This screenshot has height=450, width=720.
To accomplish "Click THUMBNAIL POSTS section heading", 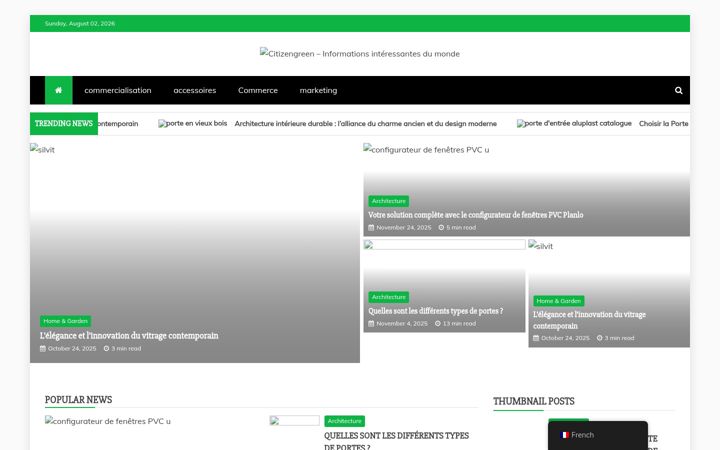I will 534,401.
